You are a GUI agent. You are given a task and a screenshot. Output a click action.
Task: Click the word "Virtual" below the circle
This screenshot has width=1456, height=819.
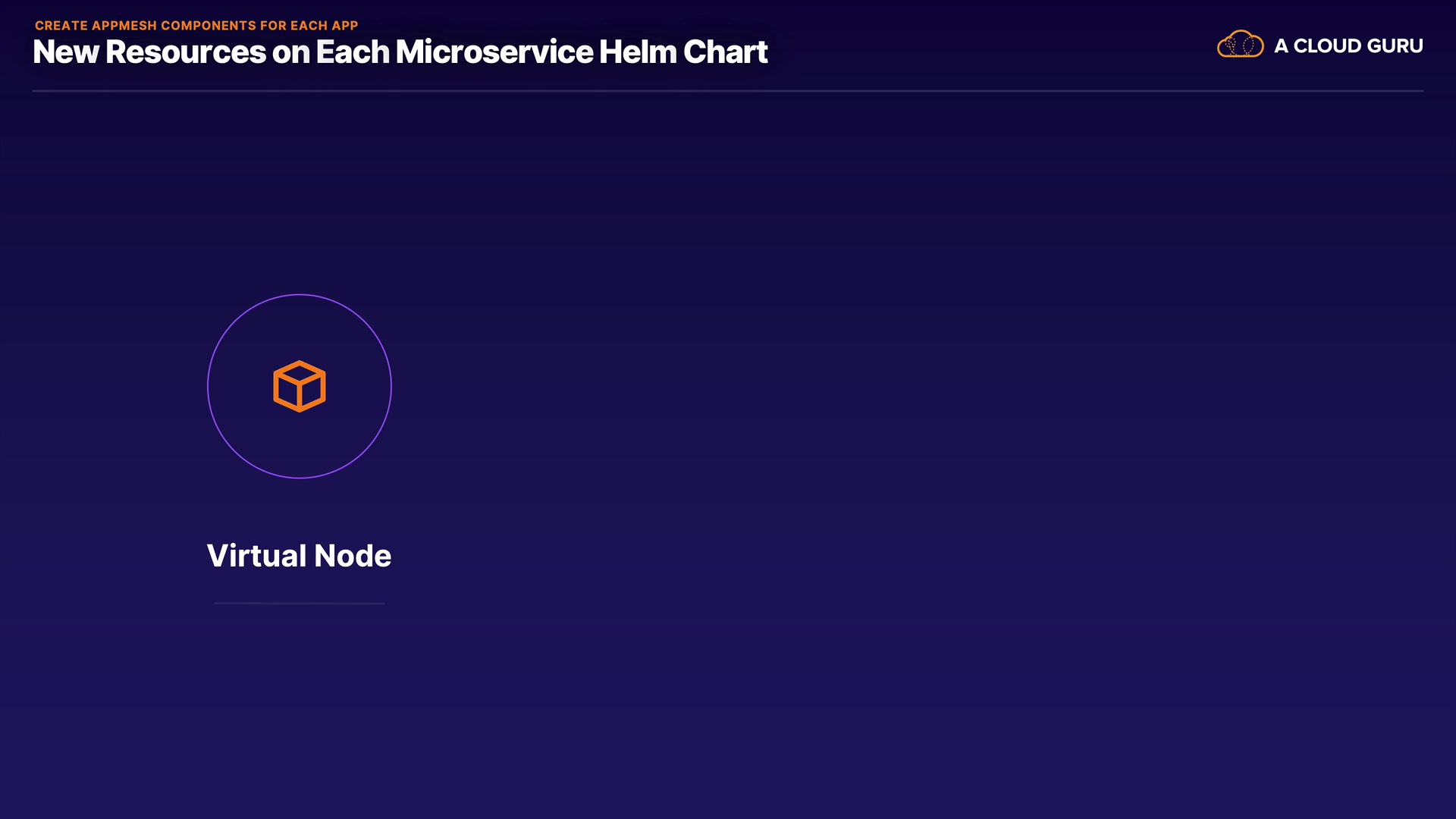coord(256,556)
